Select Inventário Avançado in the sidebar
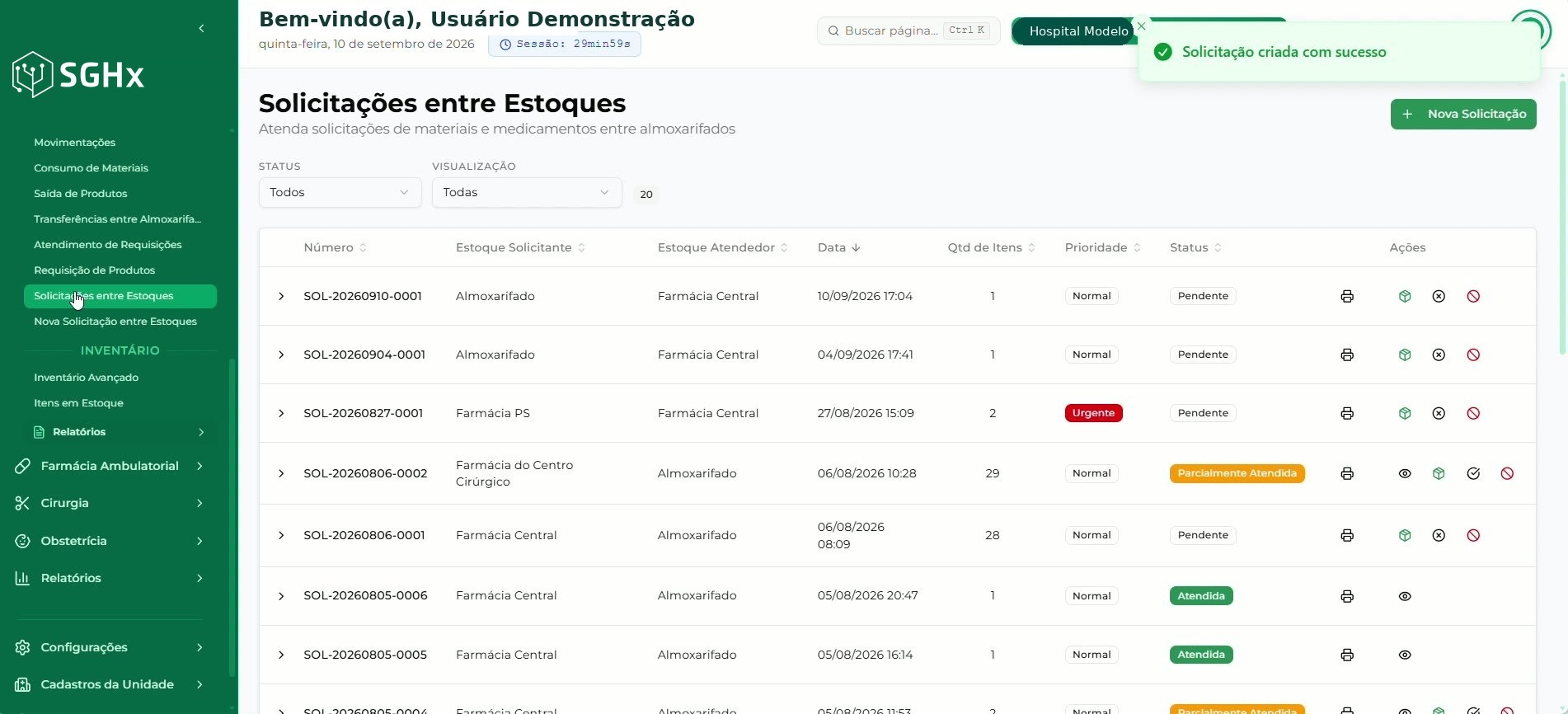This screenshot has height=714, width=1568. [86, 378]
